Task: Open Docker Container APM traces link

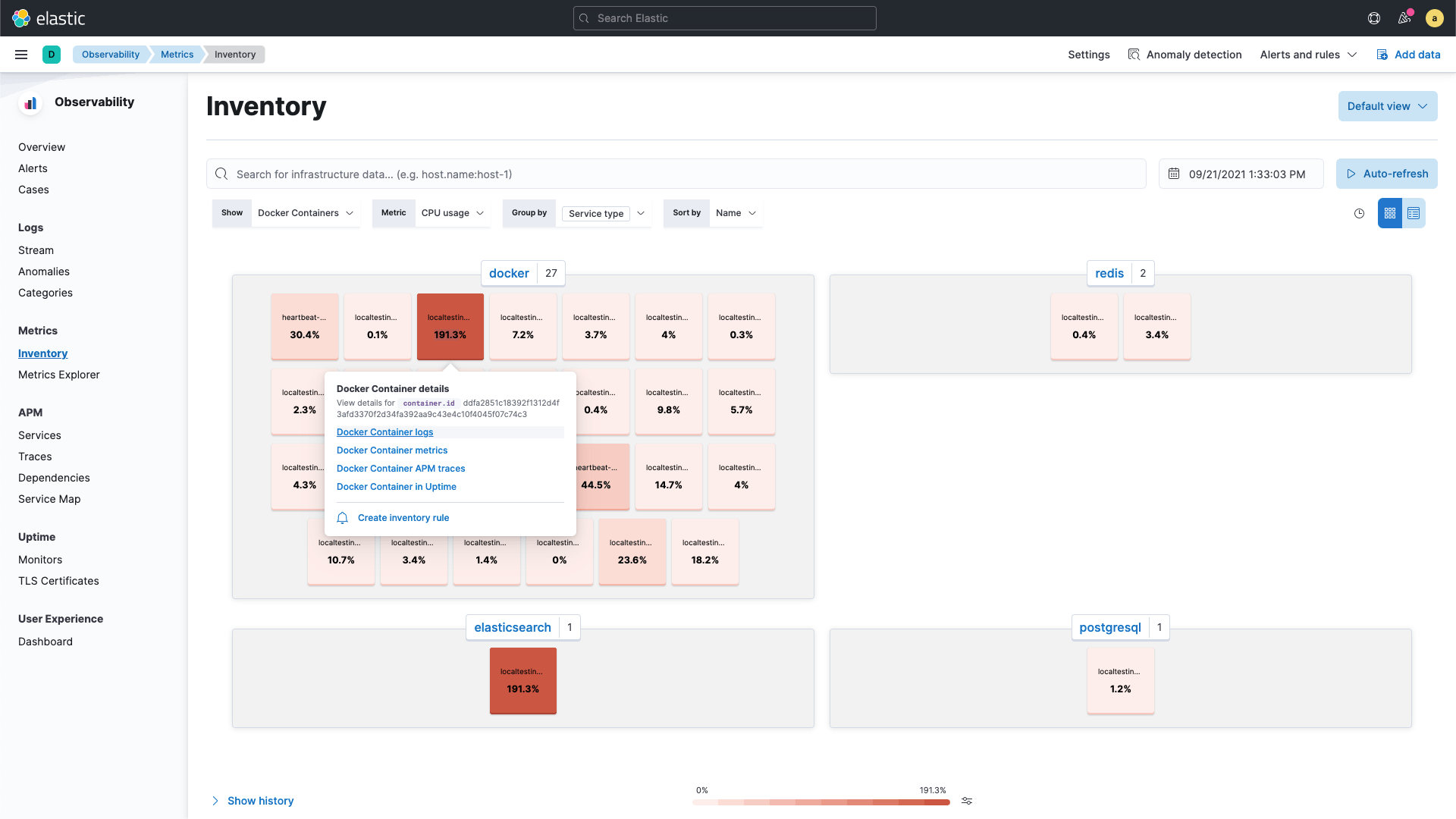Action: pos(401,469)
